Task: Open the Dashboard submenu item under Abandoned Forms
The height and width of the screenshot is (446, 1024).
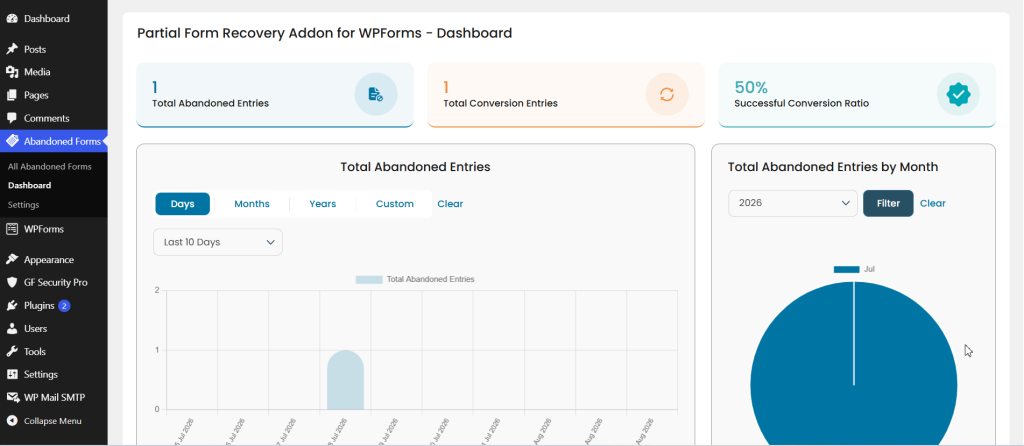Action: pyautogui.click(x=29, y=185)
